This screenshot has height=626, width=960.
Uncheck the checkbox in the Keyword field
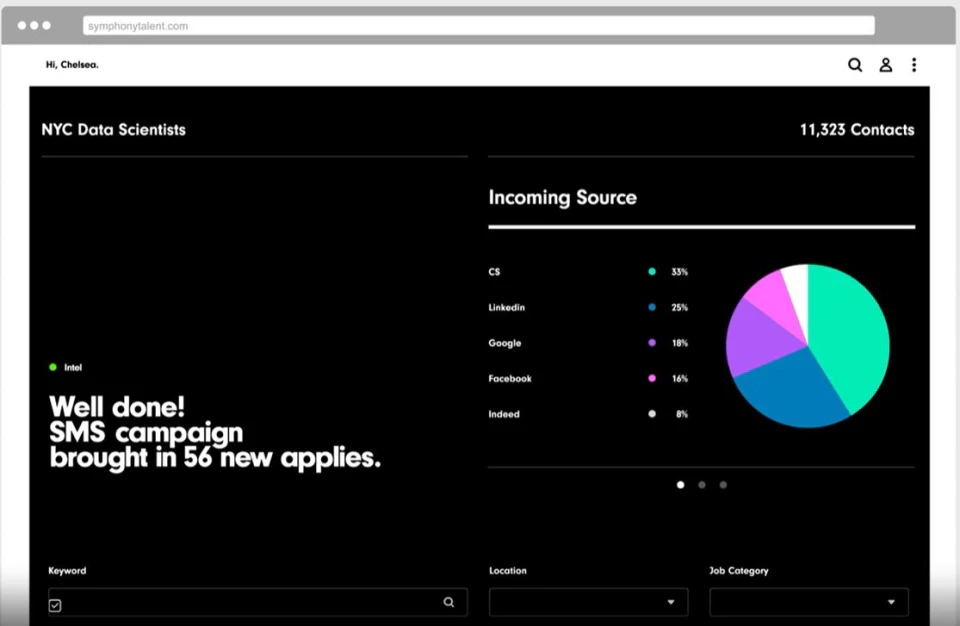[56, 603]
